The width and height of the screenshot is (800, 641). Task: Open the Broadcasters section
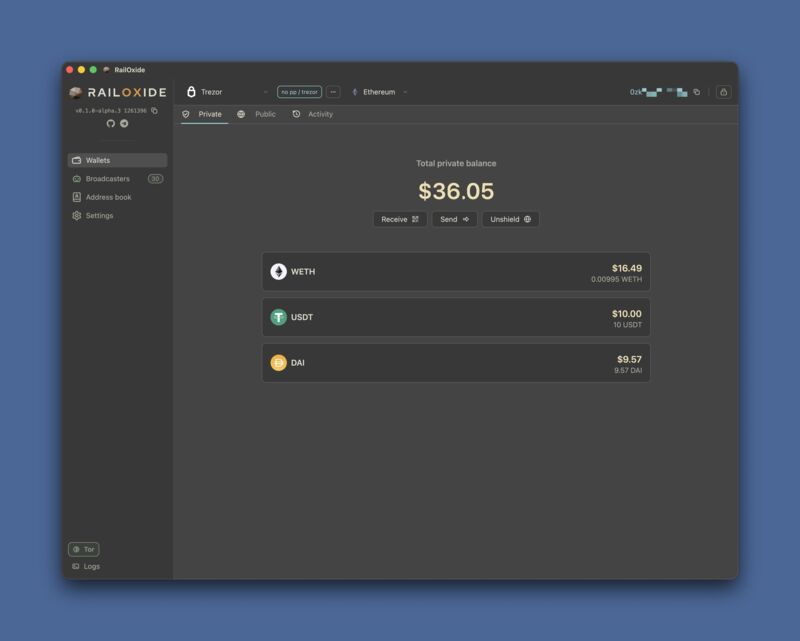tap(117, 179)
